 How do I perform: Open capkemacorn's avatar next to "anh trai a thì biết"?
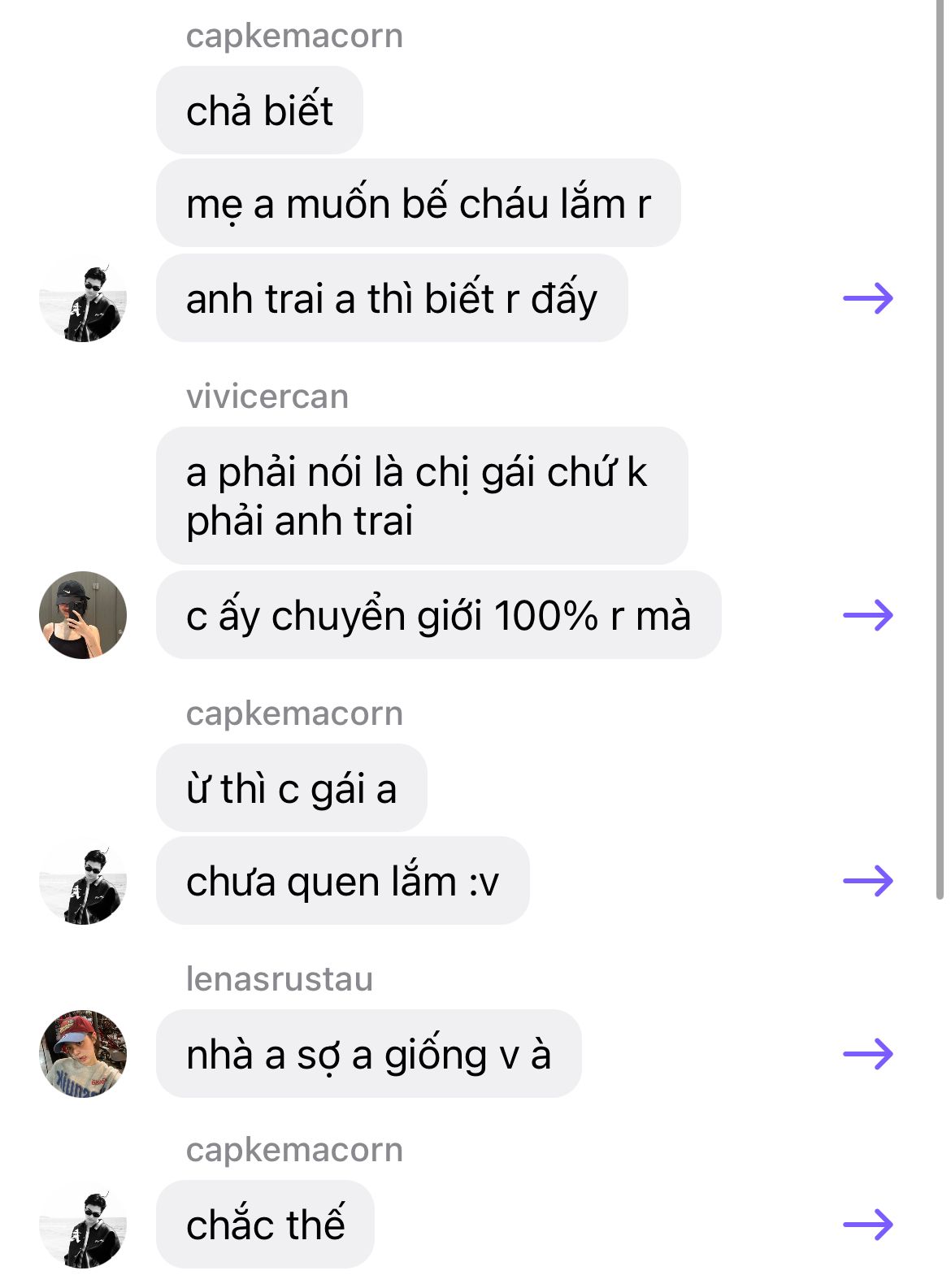coord(83,298)
